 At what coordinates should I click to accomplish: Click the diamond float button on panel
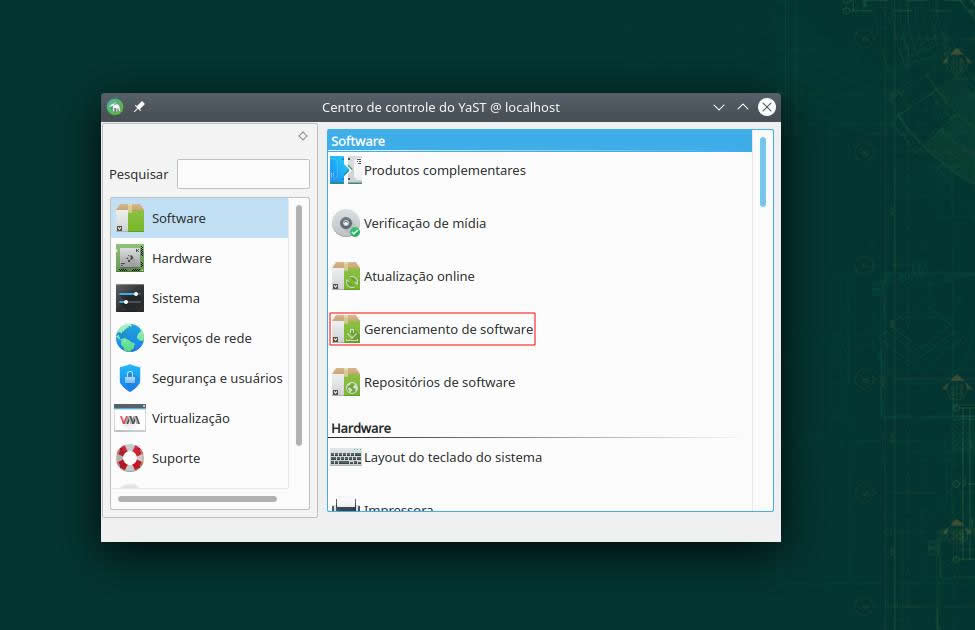(x=303, y=136)
